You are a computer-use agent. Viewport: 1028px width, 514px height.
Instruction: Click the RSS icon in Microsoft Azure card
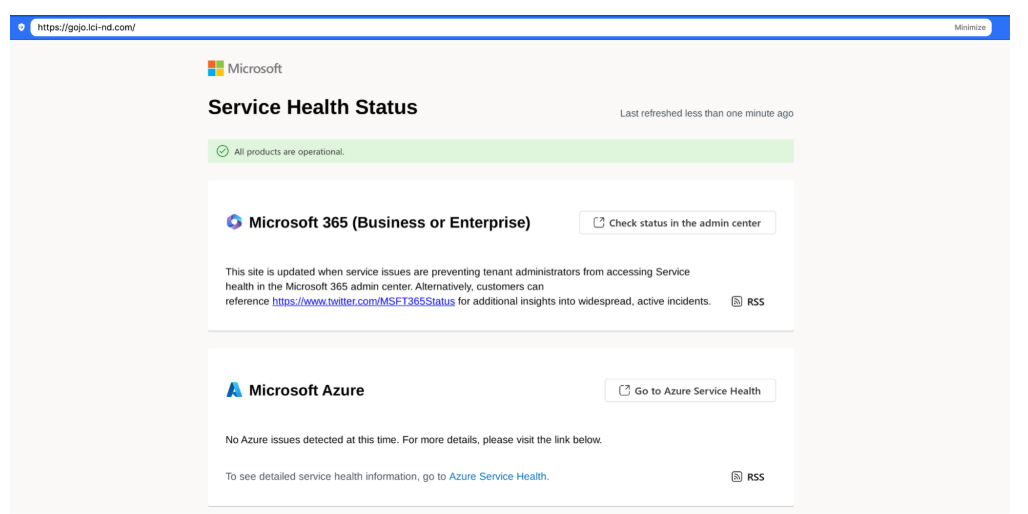pos(736,477)
